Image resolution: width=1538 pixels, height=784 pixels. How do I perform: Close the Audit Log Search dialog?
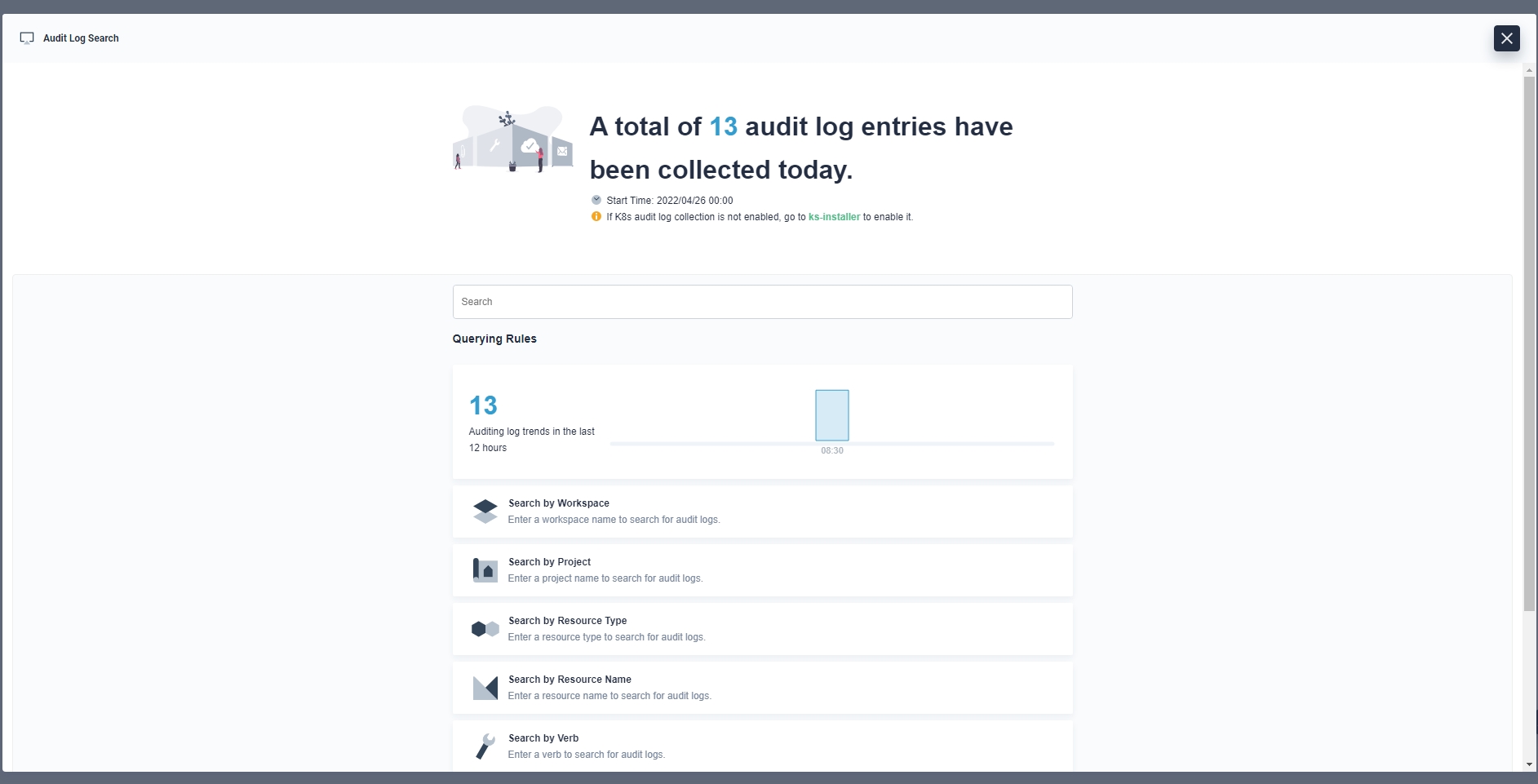(x=1506, y=38)
